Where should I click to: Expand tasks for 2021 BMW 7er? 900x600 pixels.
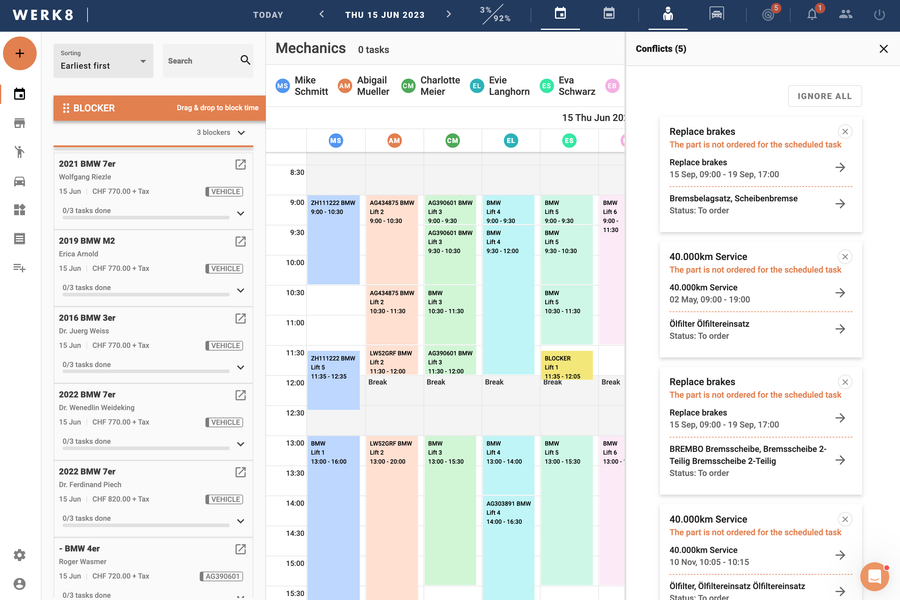(240, 210)
